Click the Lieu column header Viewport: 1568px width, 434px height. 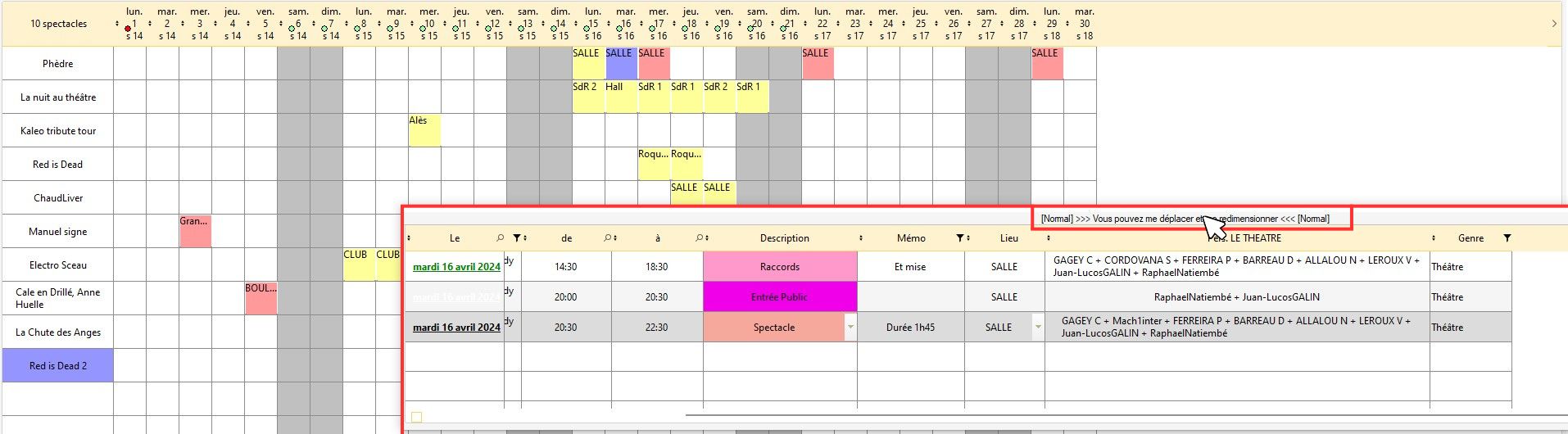(x=1008, y=238)
